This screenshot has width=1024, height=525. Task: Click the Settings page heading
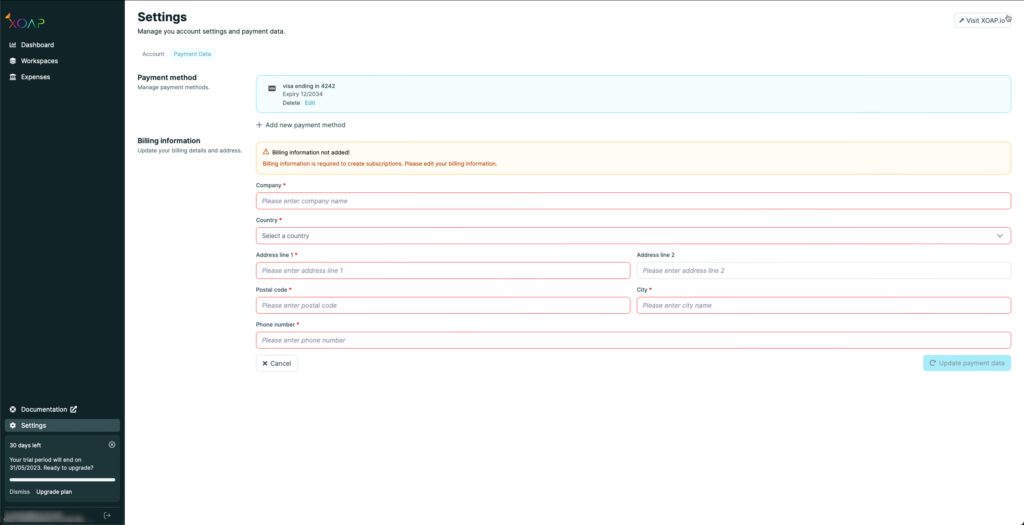coord(162,17)
